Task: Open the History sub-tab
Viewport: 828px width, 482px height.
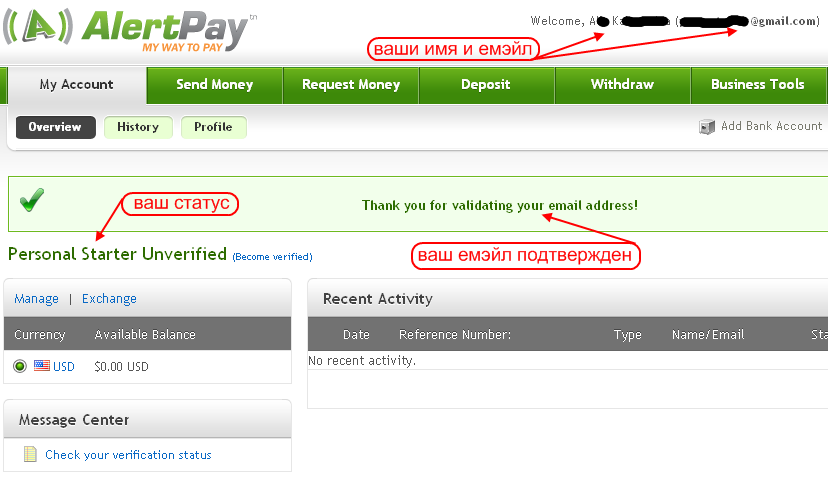Action: (x=138, y=127)
